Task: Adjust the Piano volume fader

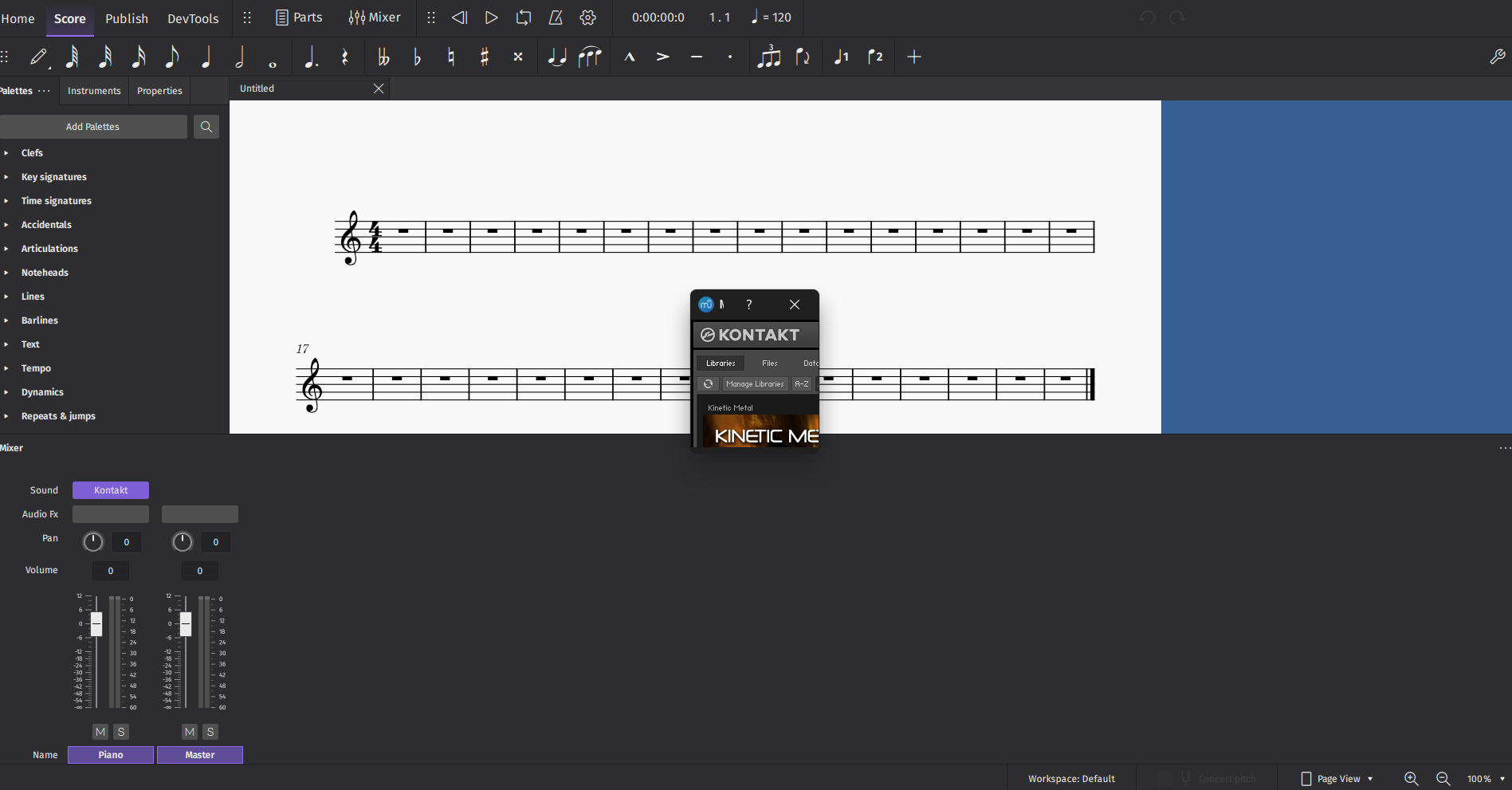Action: (x=96, y=625)
